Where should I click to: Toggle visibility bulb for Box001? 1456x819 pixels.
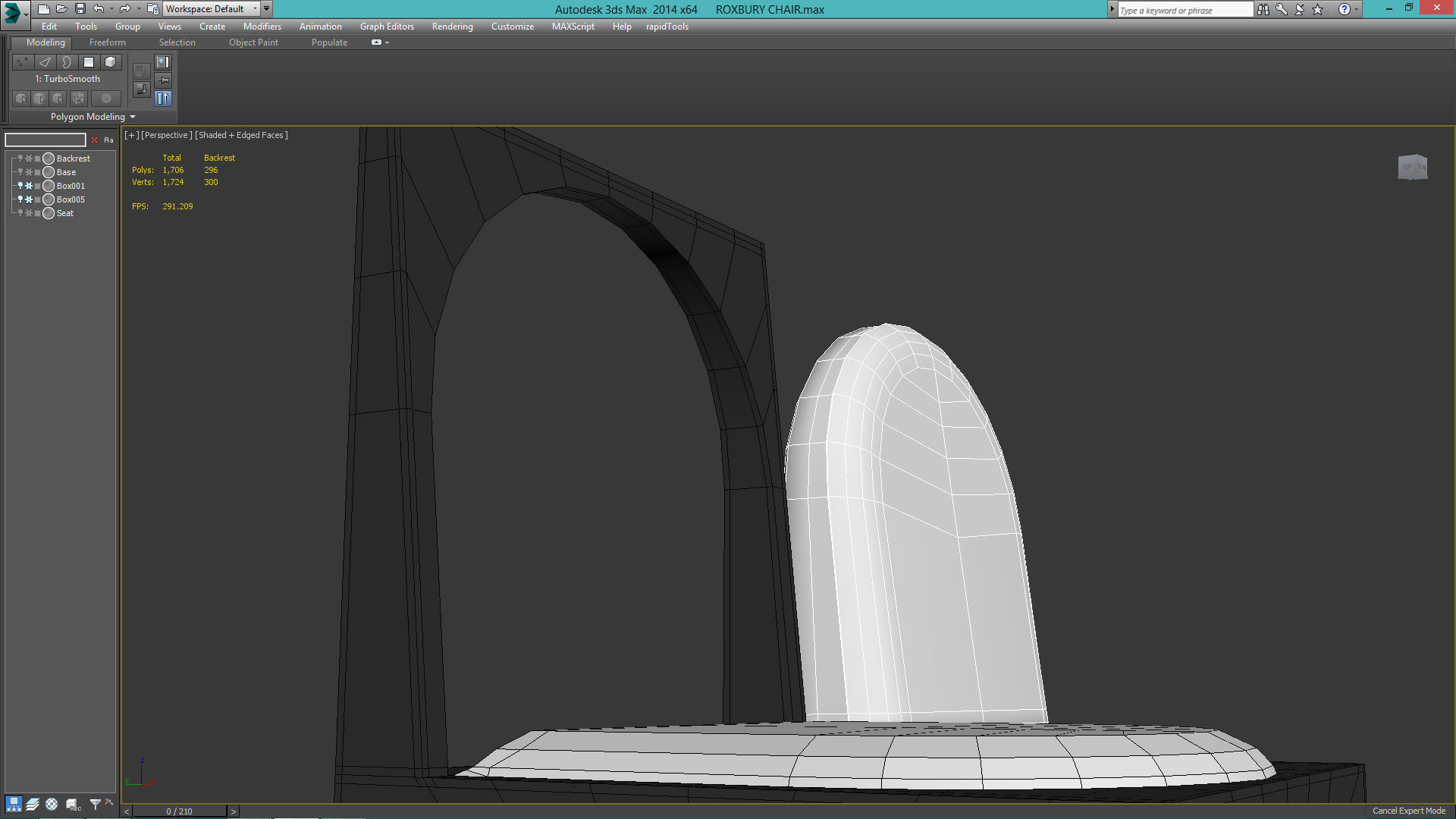point(20,186)
